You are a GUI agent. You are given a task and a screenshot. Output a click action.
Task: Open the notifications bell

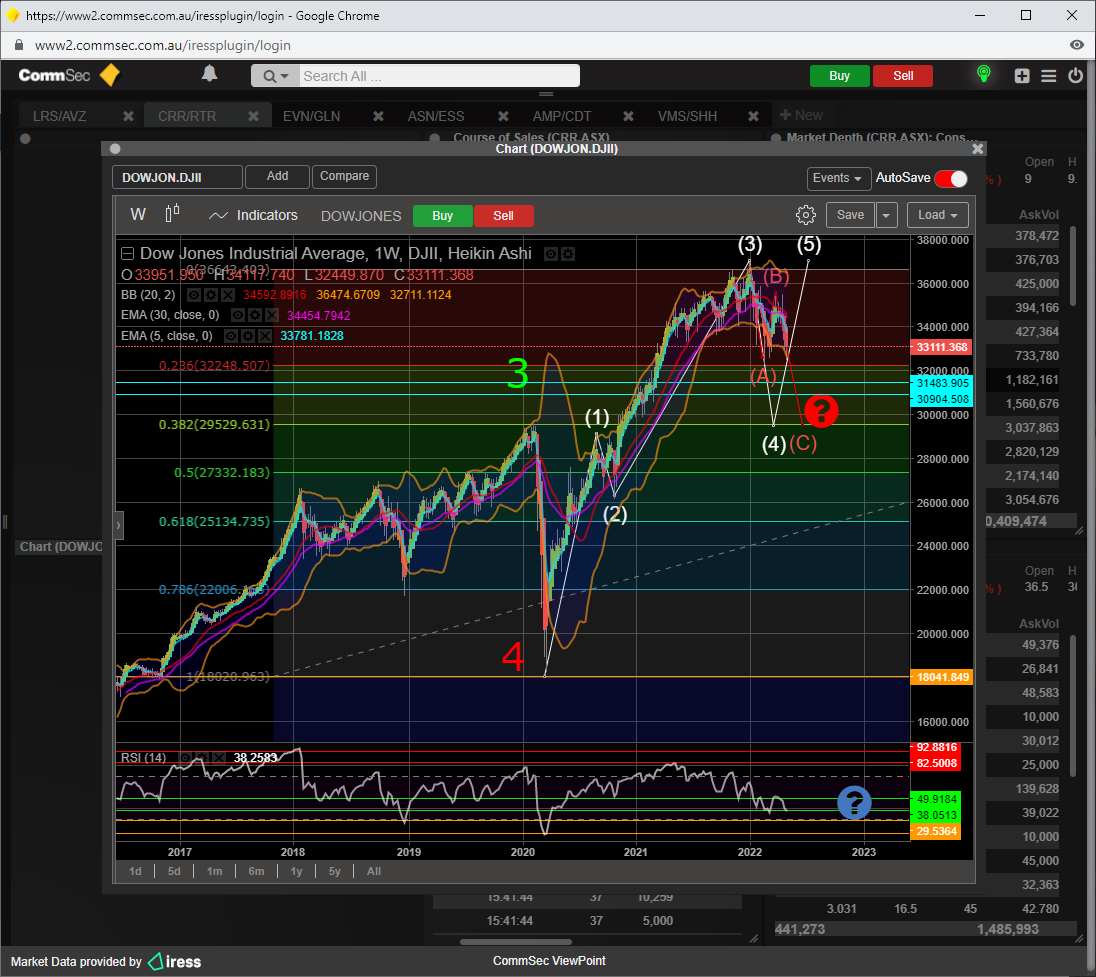click(209, 74)
